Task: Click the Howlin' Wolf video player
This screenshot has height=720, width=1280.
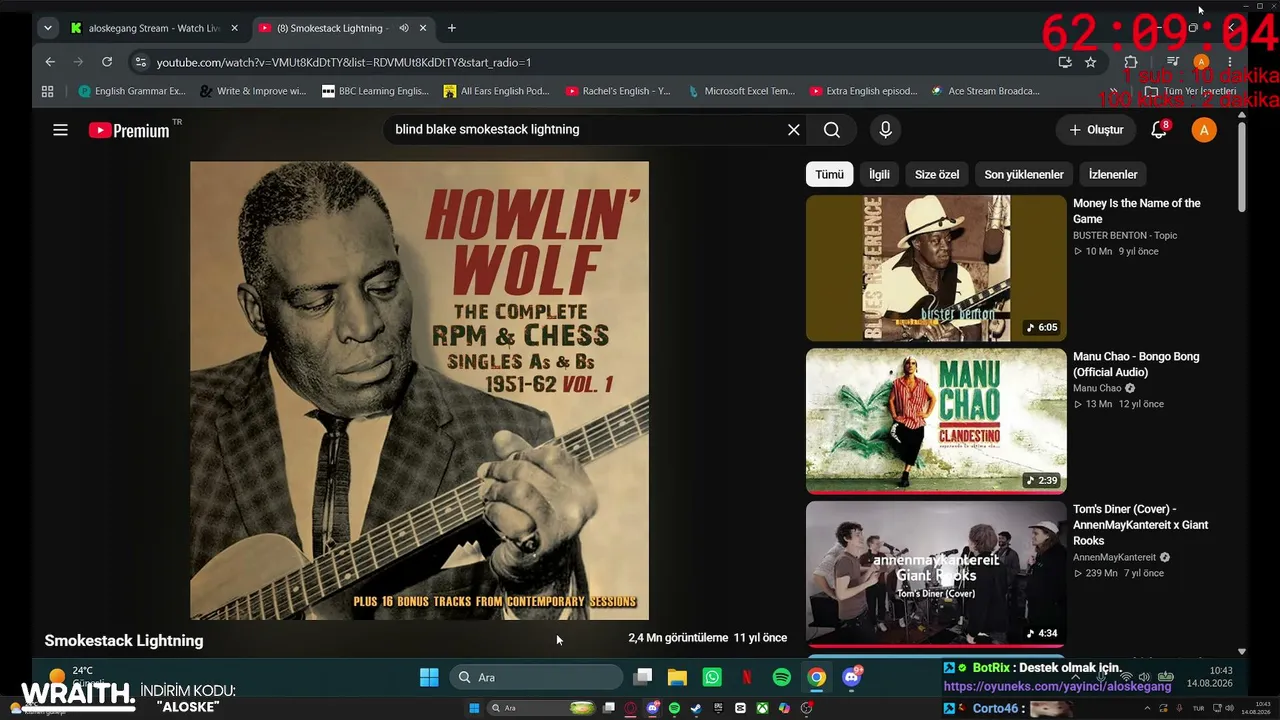Action: point(419,391)
